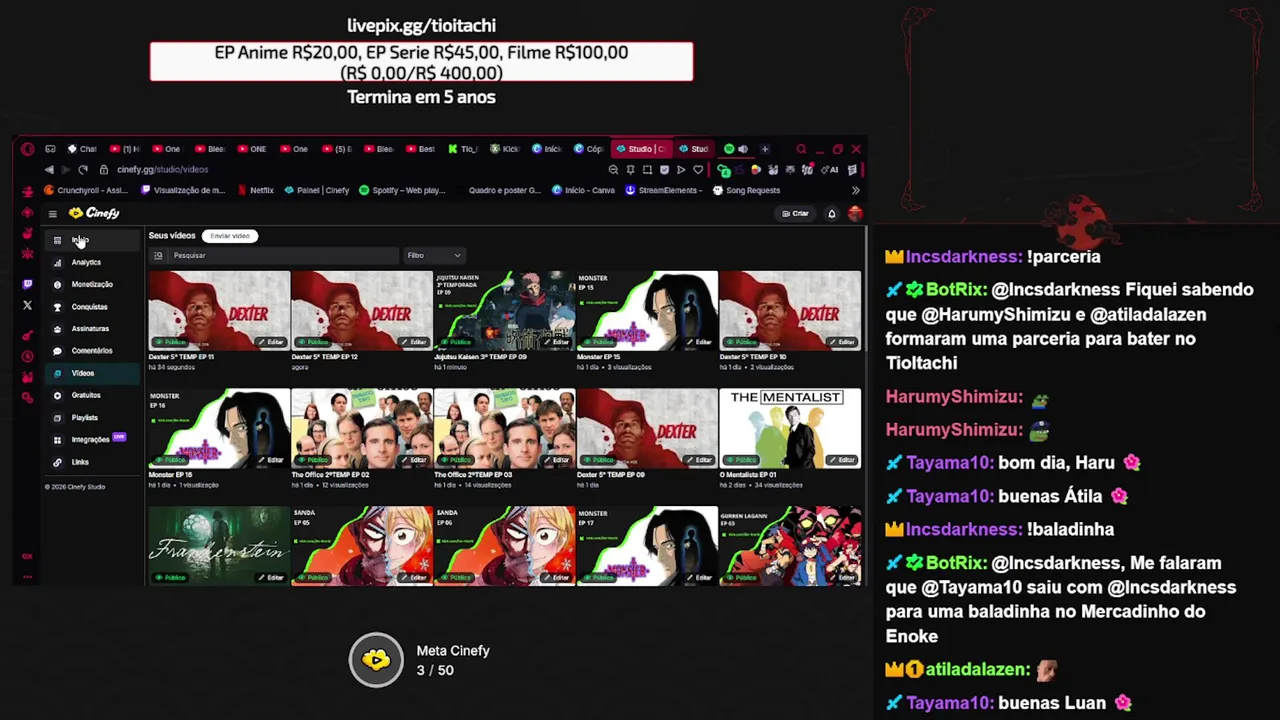1280x720 pixels.
Task: Open the Gurren Lagann EP 03 thumbnail
Action: [790, 546]
